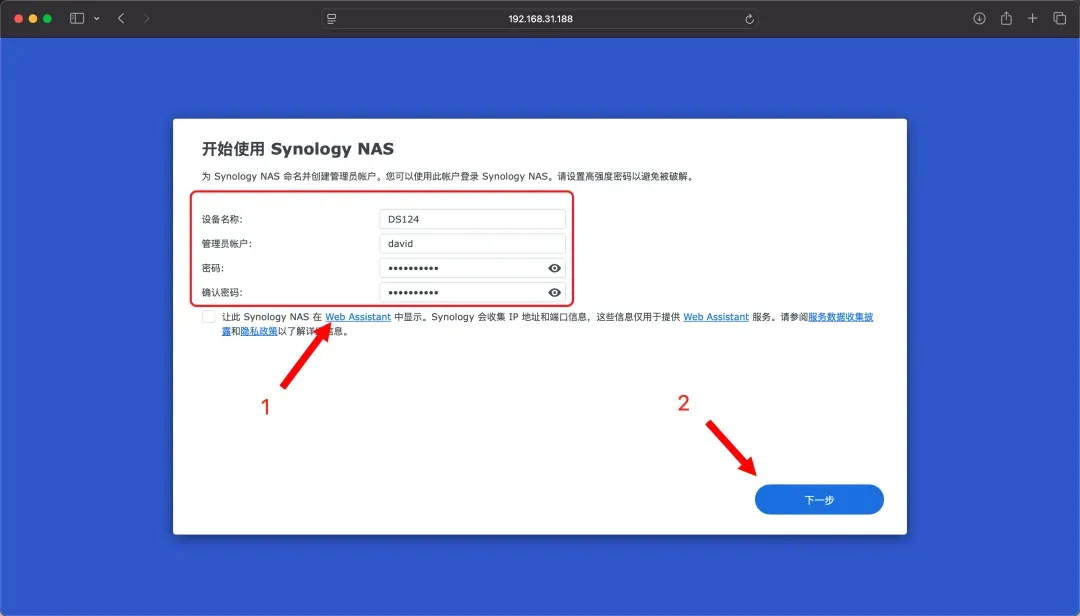The image size is (1080, 616).
Task: Click the instruction text starting 为 Synology NAS 命名
Action: click(448, 176)
